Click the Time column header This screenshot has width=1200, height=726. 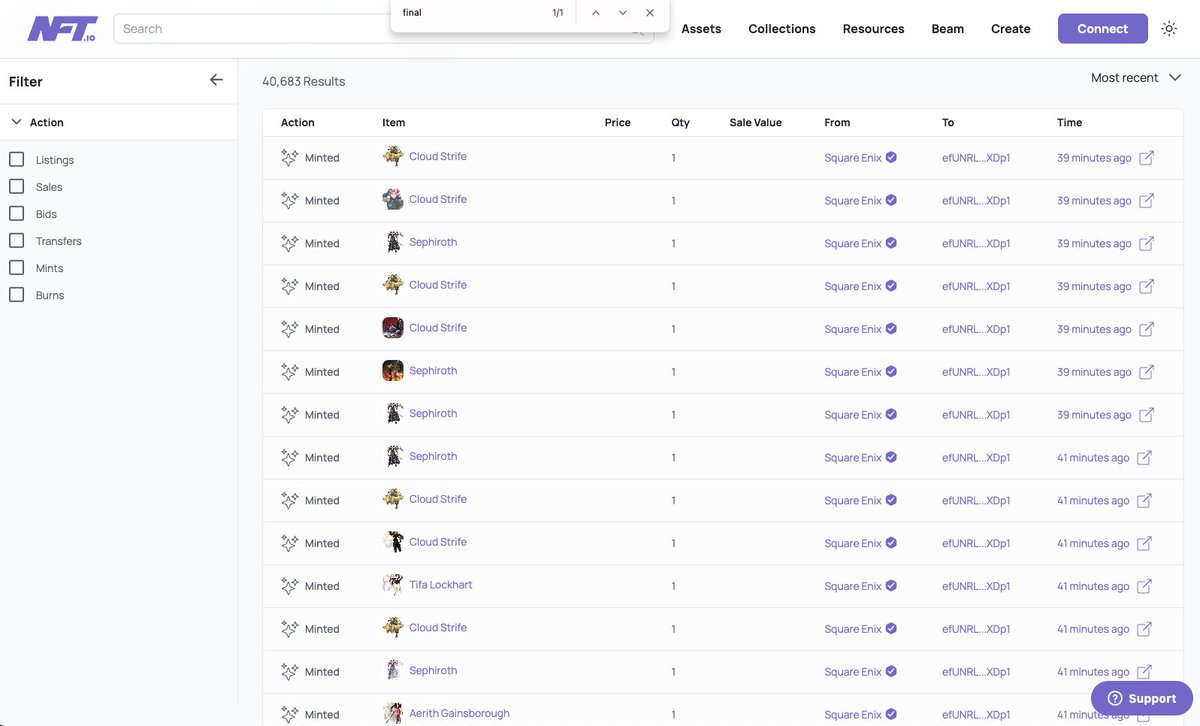click(1069, 122)
